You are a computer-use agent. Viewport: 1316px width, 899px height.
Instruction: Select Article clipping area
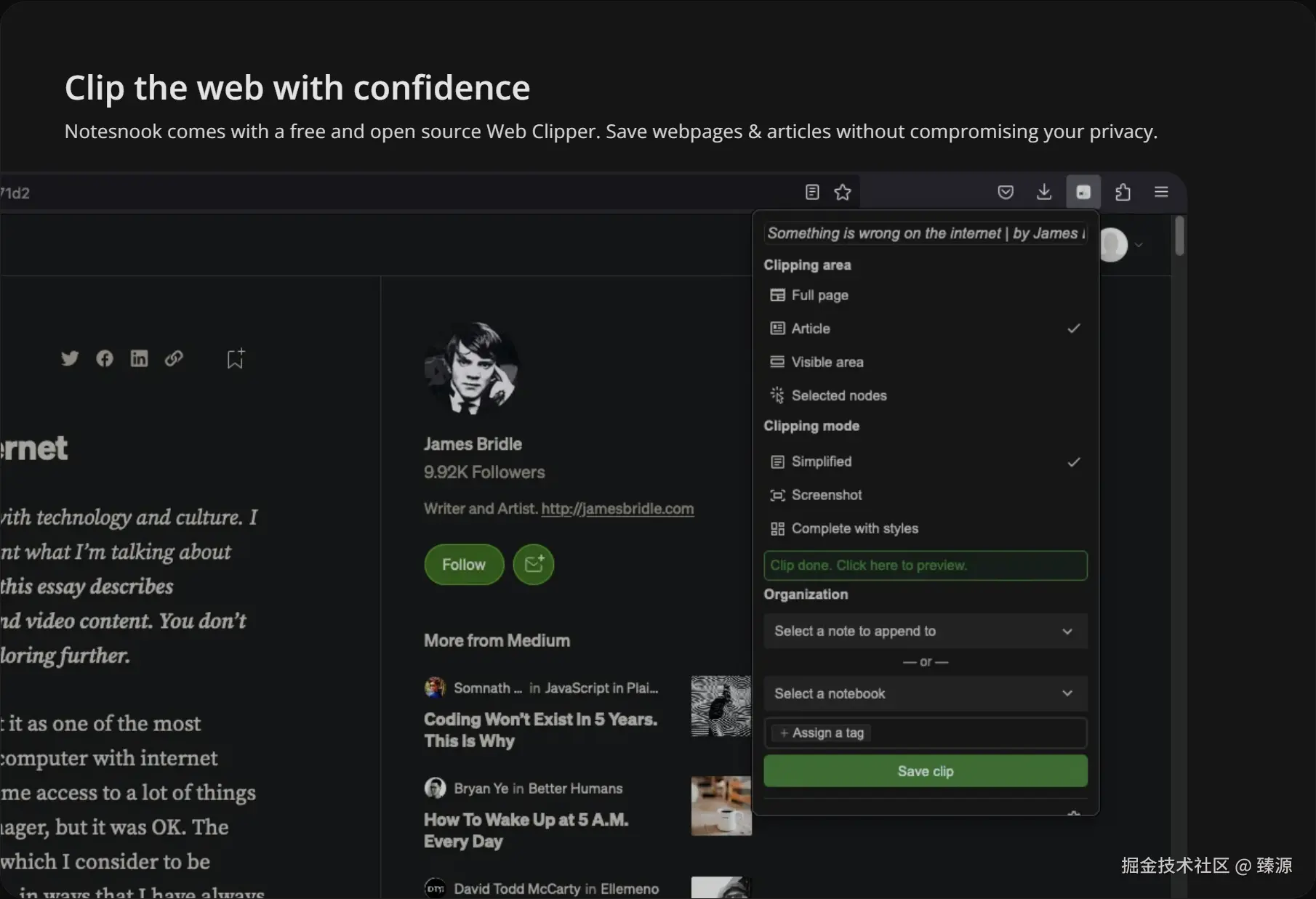pos(926,328)
